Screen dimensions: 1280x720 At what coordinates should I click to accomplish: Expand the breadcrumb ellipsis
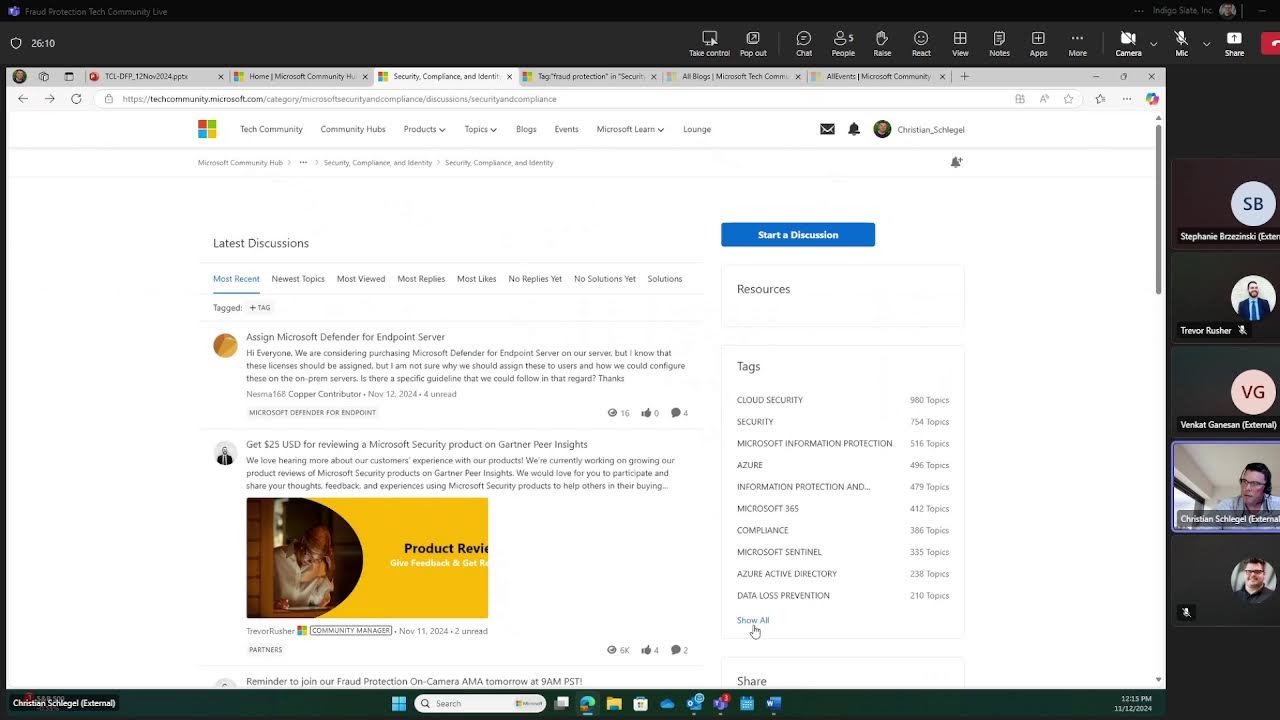pos(303,162)
